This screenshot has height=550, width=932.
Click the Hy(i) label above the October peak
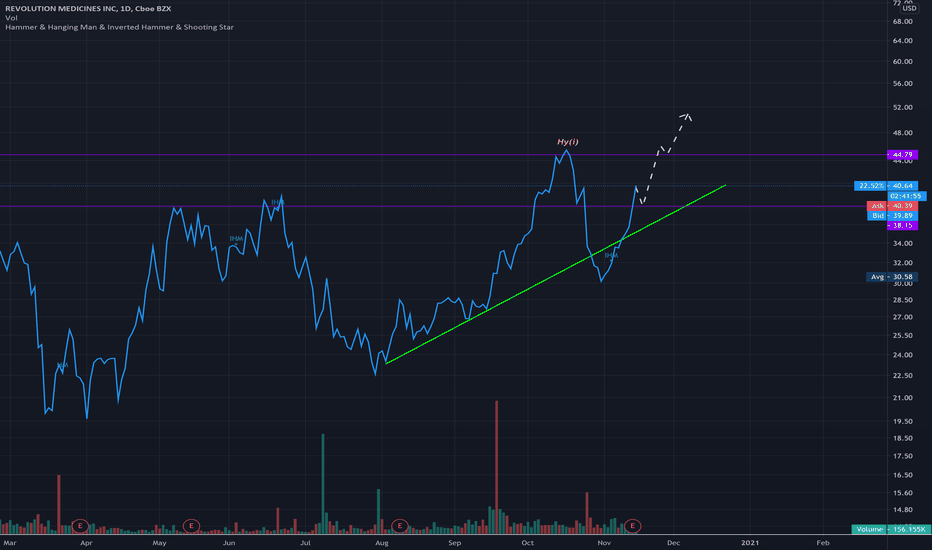coord(567,142)
